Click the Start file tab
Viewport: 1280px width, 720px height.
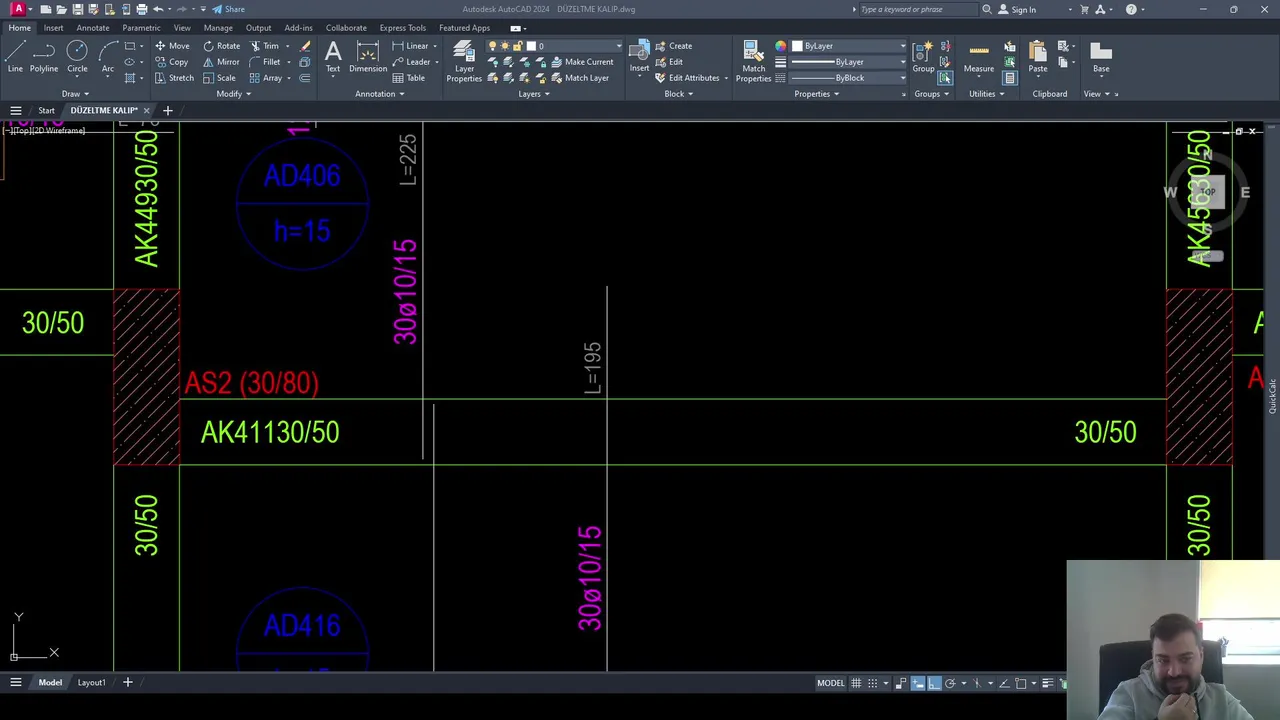(46, 110)
